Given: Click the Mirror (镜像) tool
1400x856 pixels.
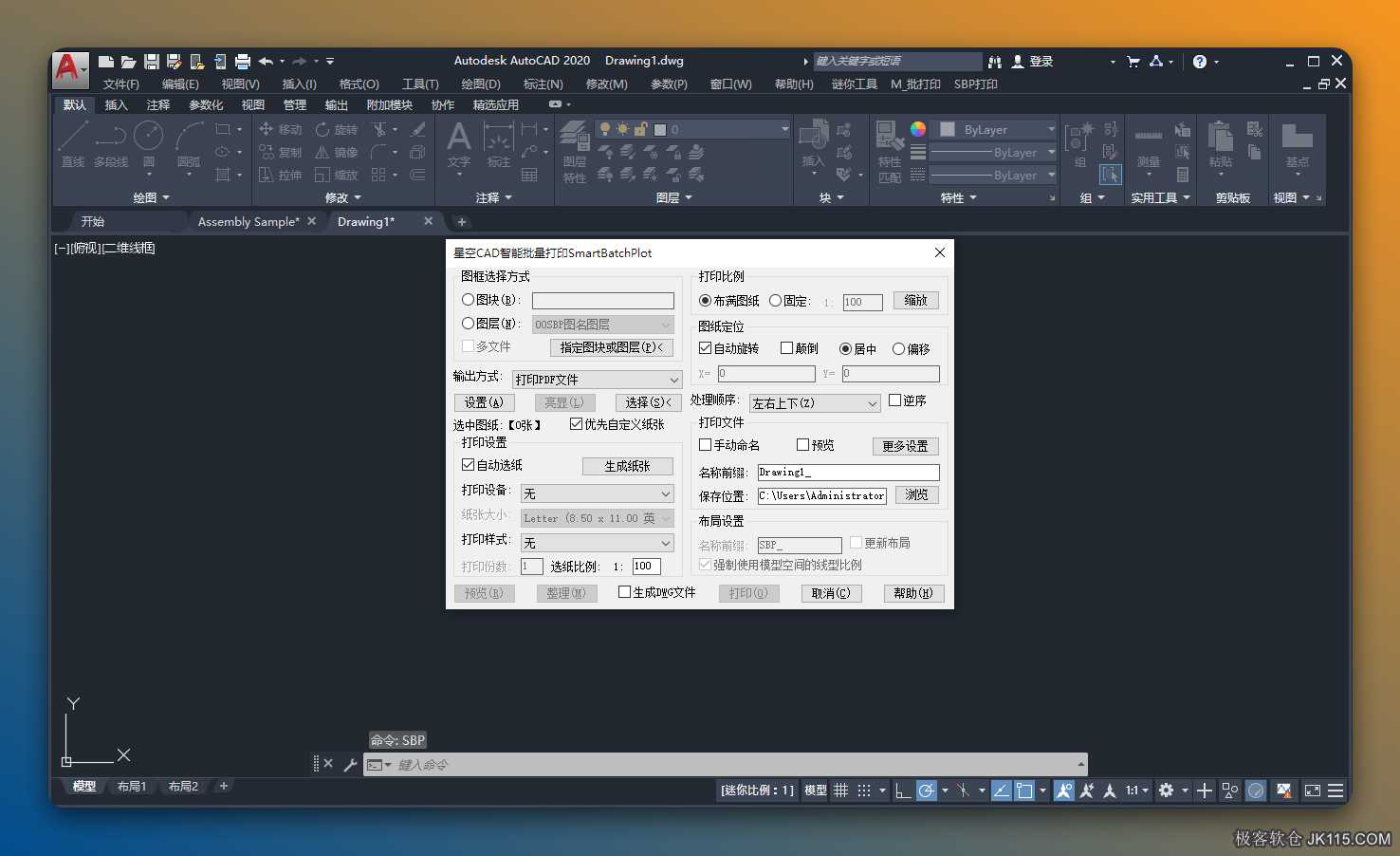Looking at the screenshot, I should [x=337, y=152].
